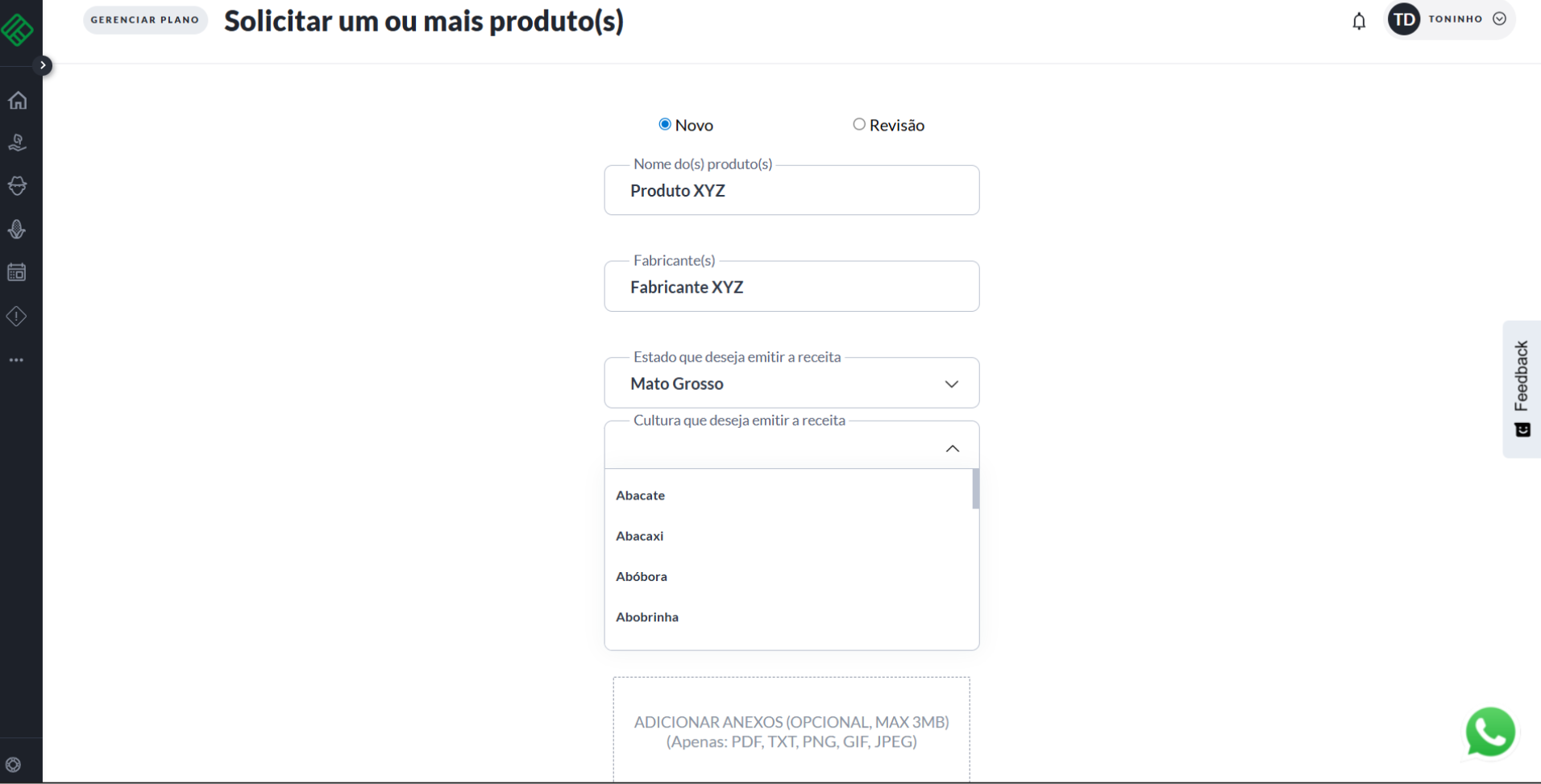Open the Feedback side tab
1541x784 pixels.
click(1521, 388)
